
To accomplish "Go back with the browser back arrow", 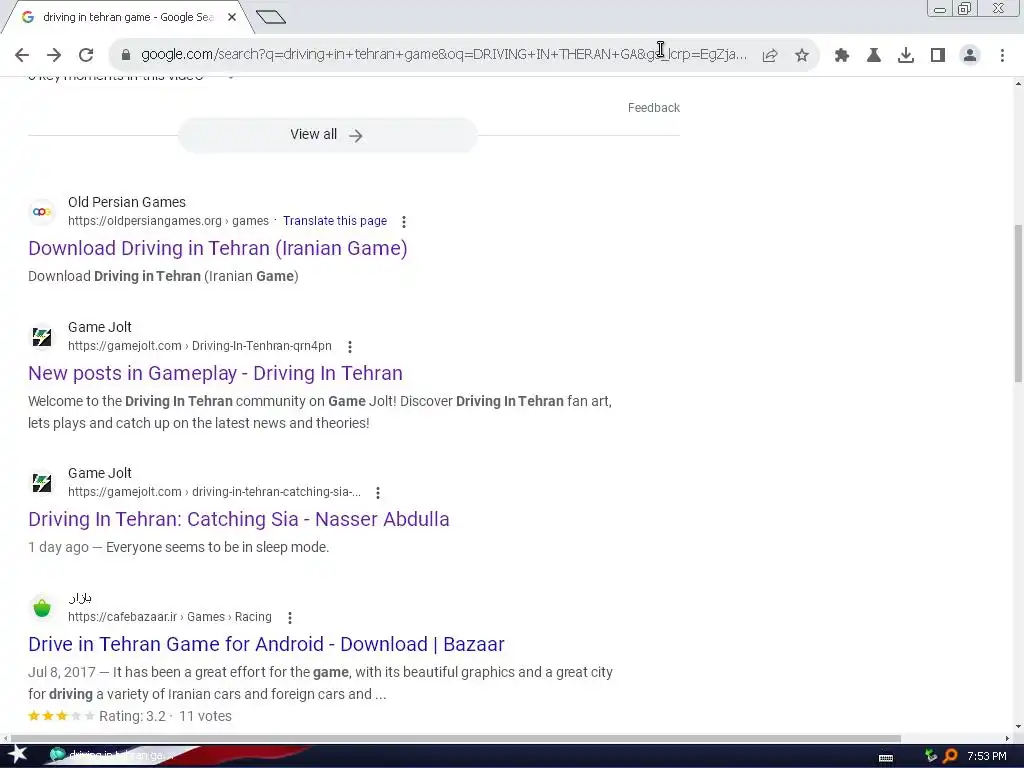I will click(x=22, y=55).
